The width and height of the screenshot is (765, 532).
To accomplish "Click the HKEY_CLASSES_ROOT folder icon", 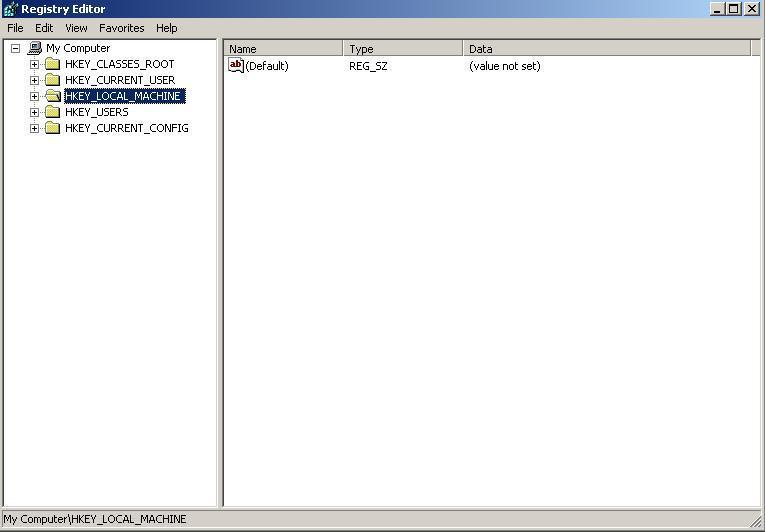I will point(52,64).
